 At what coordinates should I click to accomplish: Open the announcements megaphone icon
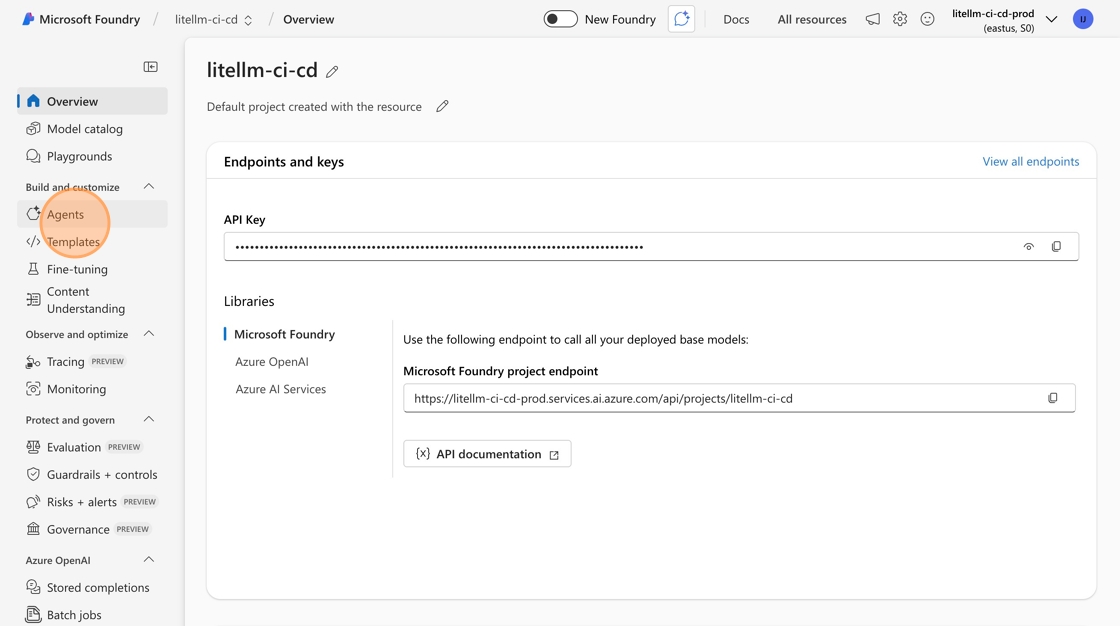click(873, 19)
